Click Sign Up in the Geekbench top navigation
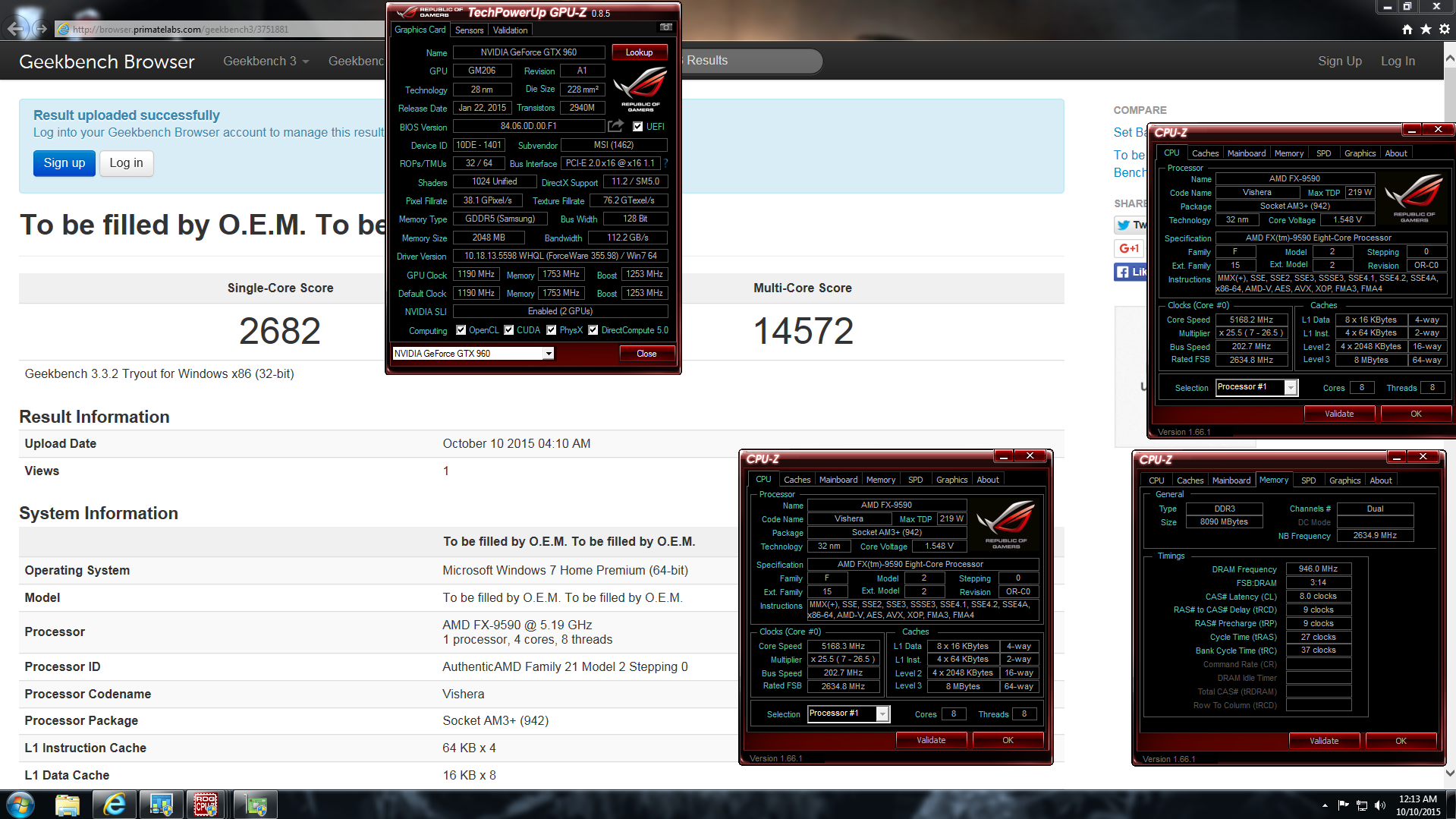This screenshot has height=819, width=1456. (1339, 61)
